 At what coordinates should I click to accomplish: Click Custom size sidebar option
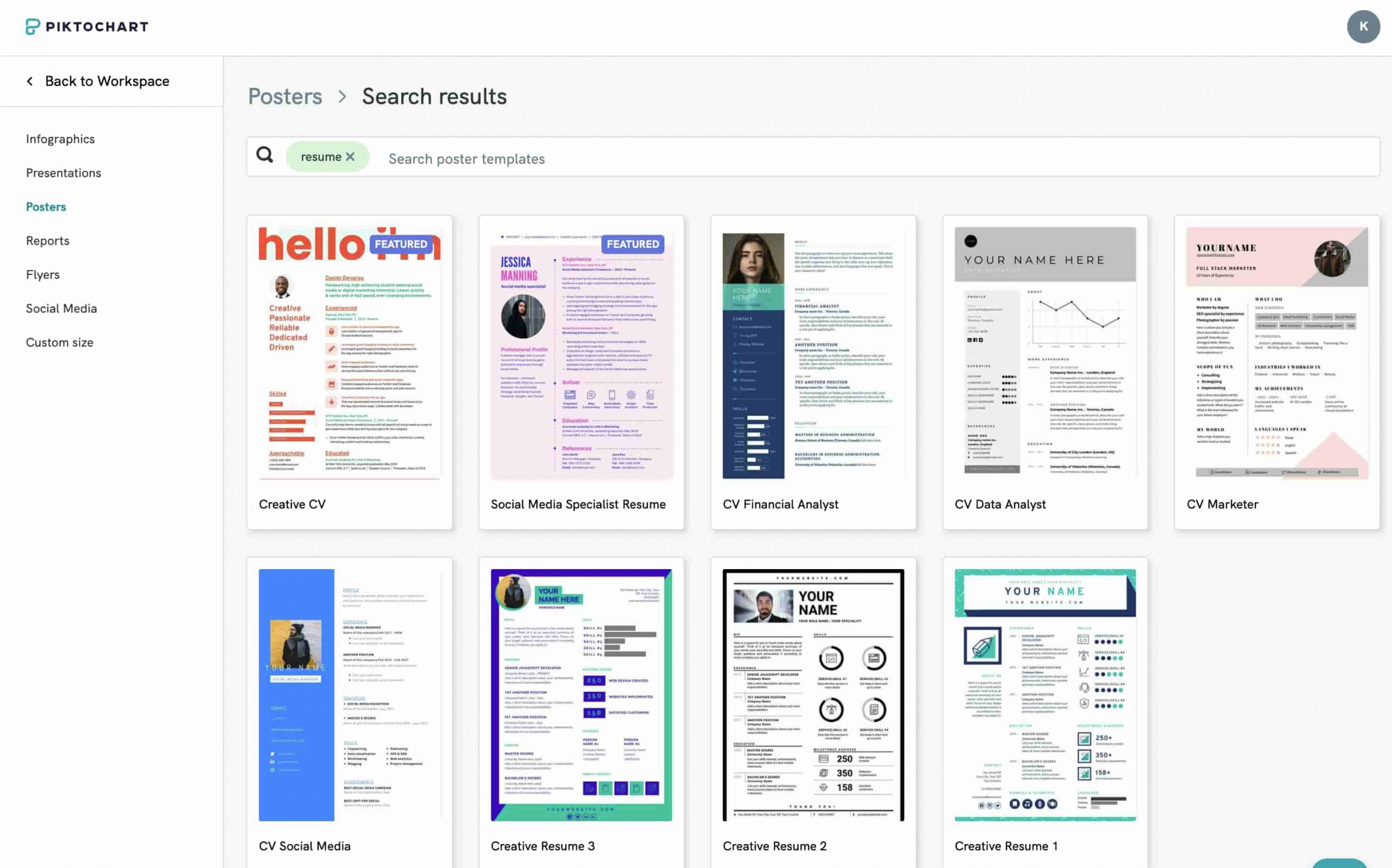tap(59, 342)
